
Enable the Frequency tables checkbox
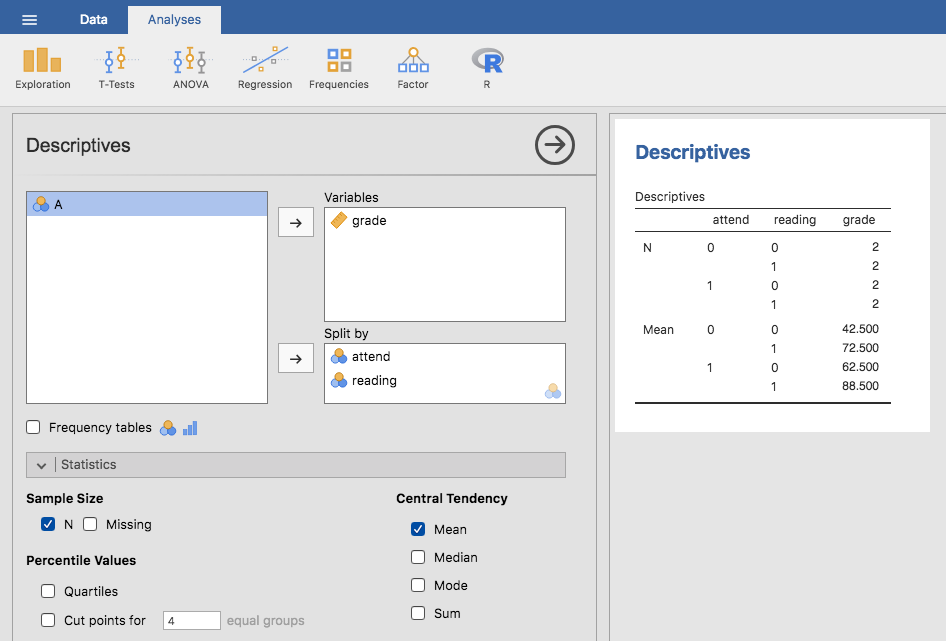[34, 427]
